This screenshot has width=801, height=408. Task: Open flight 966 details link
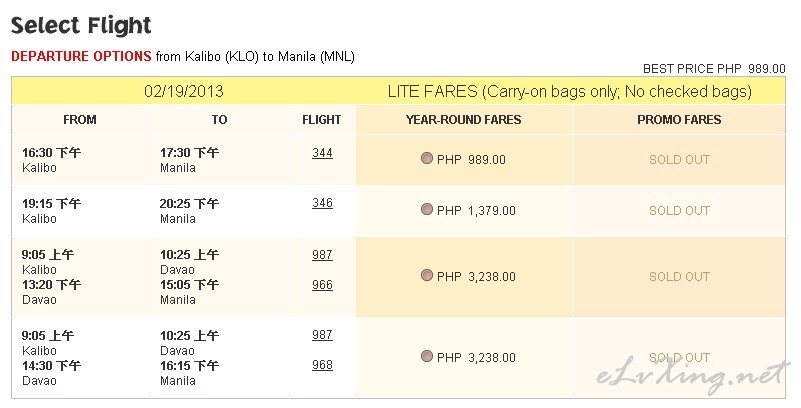[x=322, y=284]
